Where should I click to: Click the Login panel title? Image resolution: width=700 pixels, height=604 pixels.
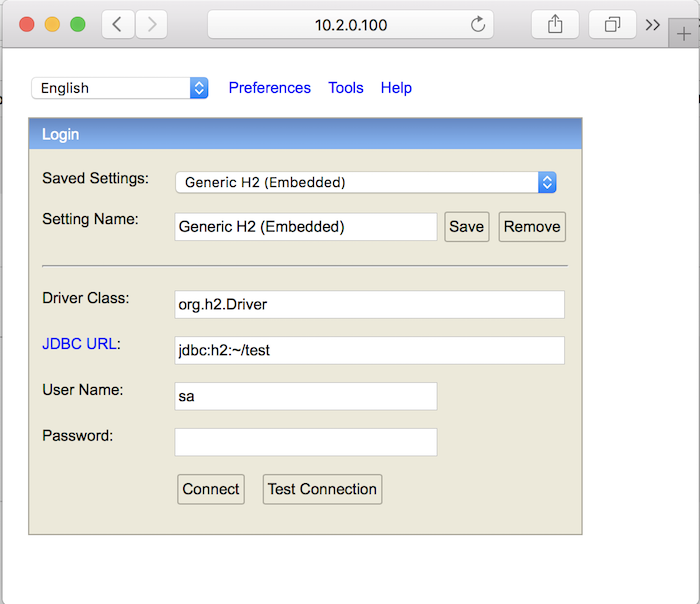coord(60,134)
